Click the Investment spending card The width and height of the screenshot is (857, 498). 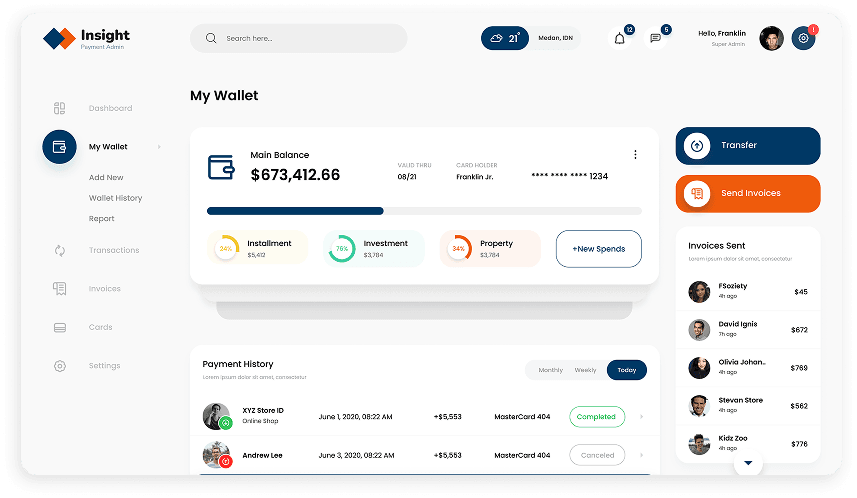pos(373,249)
